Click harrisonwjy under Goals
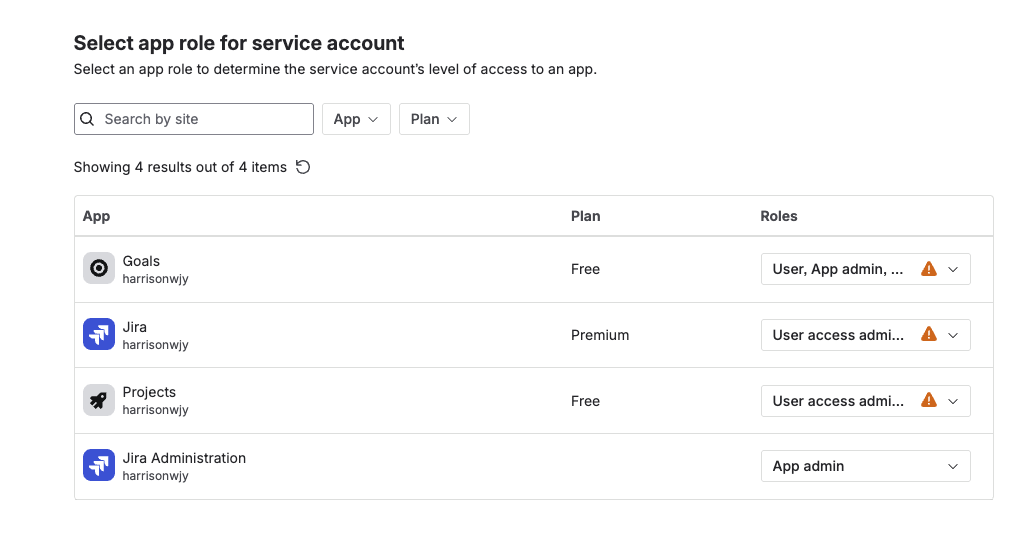The width and height of the screenshot is (1031, 544). coord(155,279)
